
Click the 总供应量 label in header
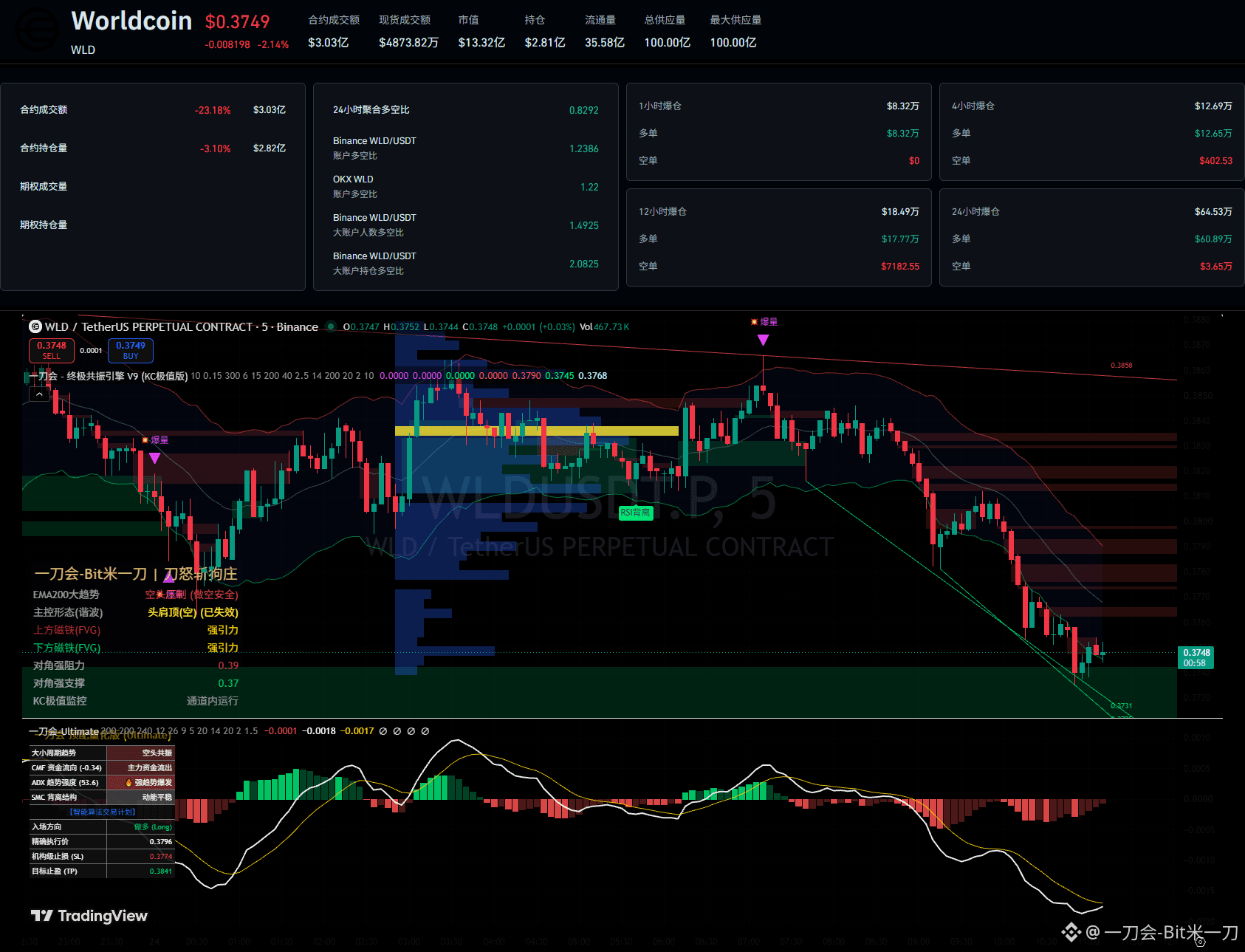665,20
